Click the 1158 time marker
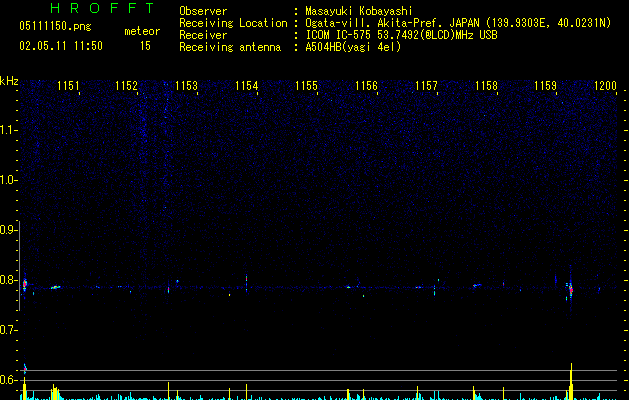 [486, 86]
